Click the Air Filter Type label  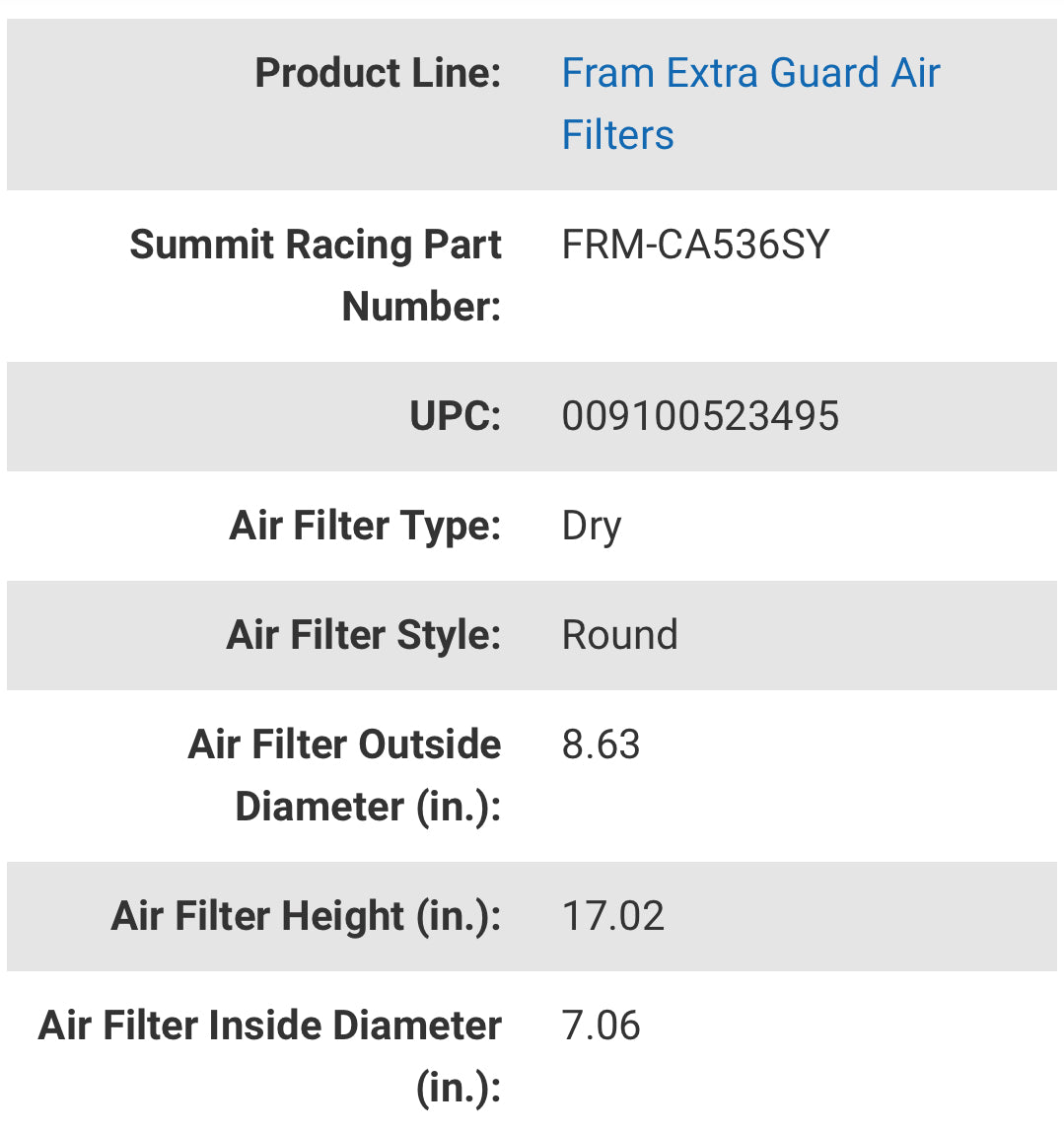tap(365, 526)
